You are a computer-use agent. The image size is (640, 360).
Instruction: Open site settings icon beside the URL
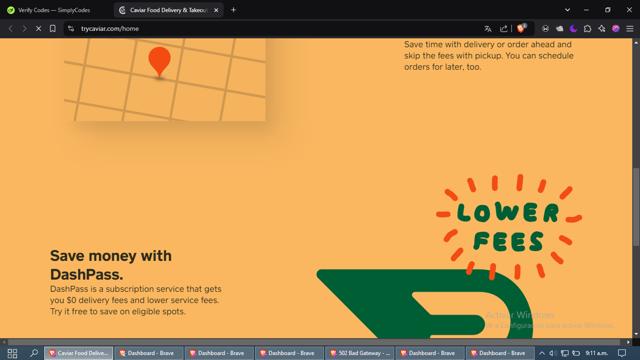71,29
